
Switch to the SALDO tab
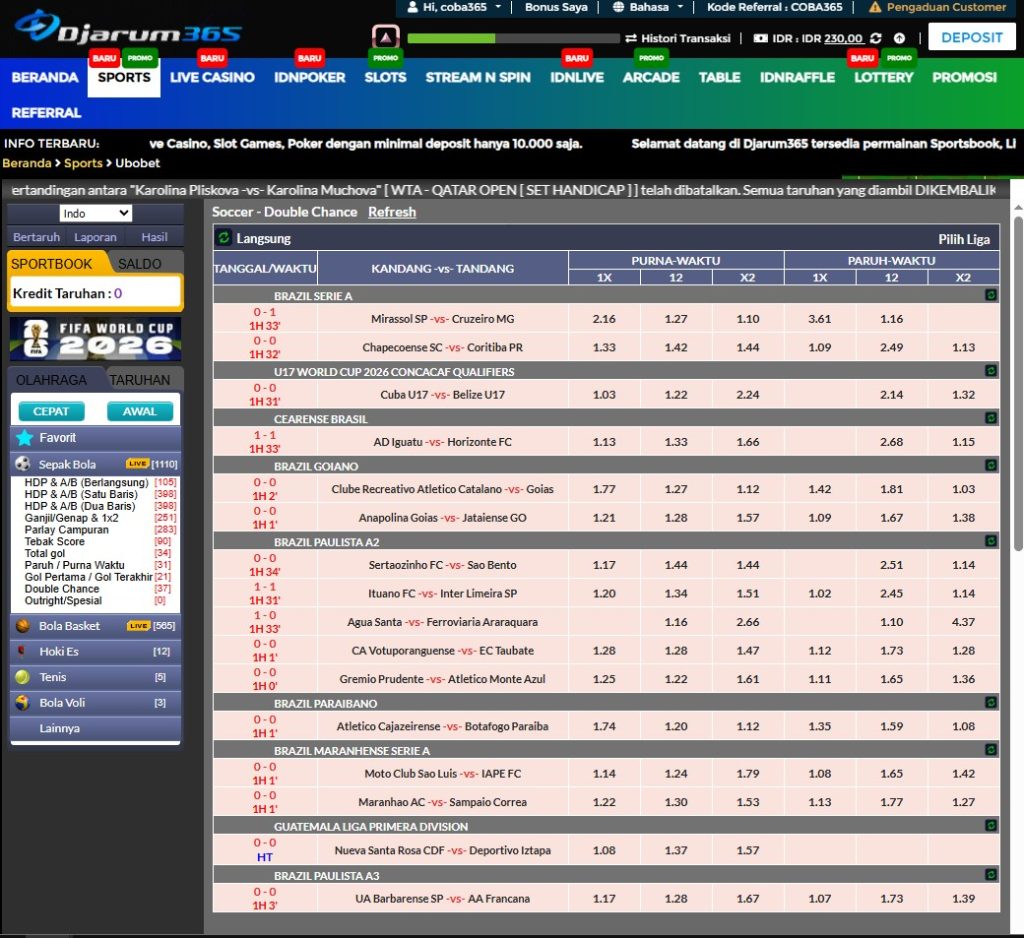coord(140,264)
